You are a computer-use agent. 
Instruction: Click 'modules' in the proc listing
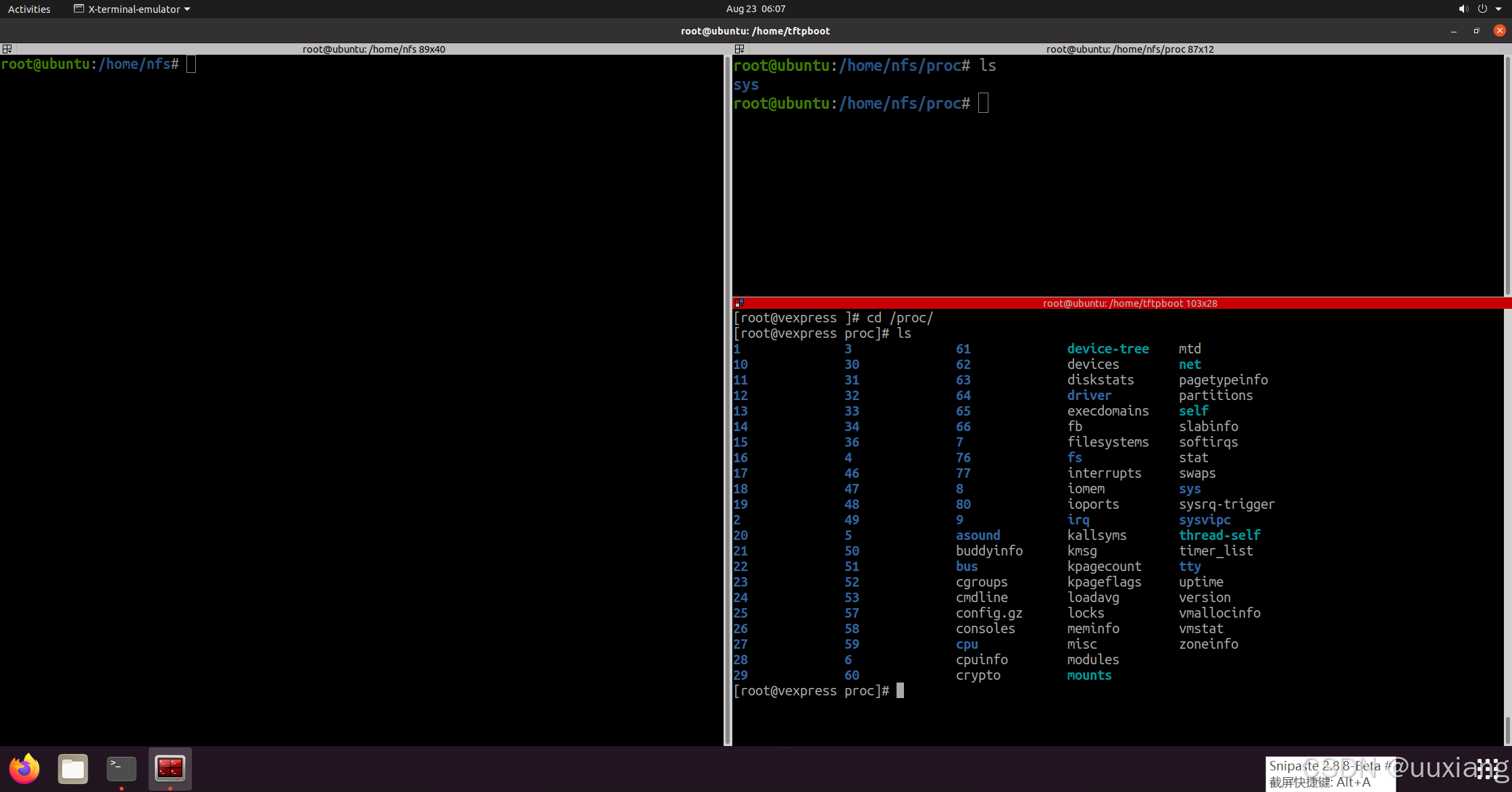click(x=1093, y=660)
